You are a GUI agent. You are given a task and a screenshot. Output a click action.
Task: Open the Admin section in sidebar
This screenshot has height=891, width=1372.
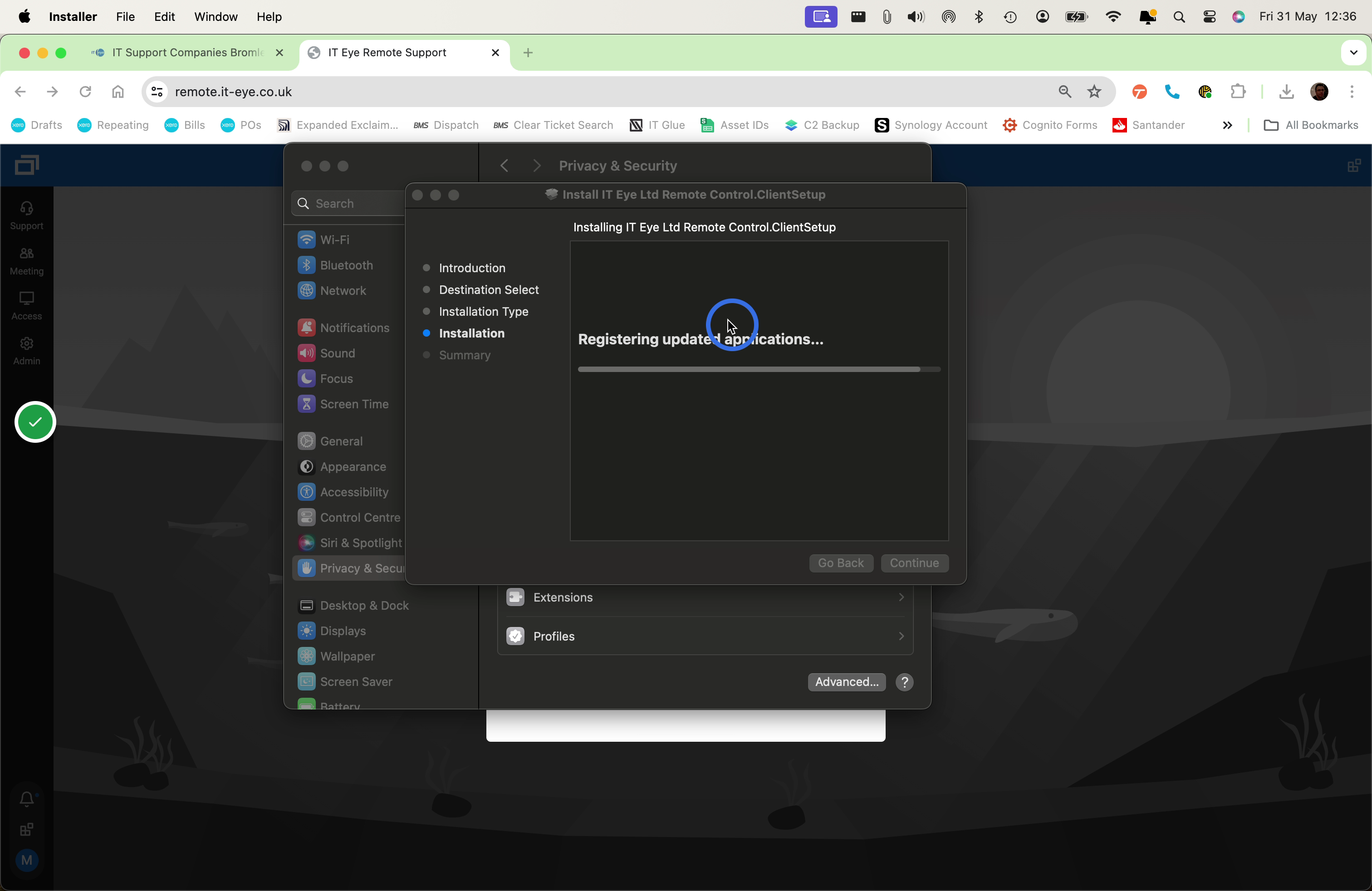point(26,350)
